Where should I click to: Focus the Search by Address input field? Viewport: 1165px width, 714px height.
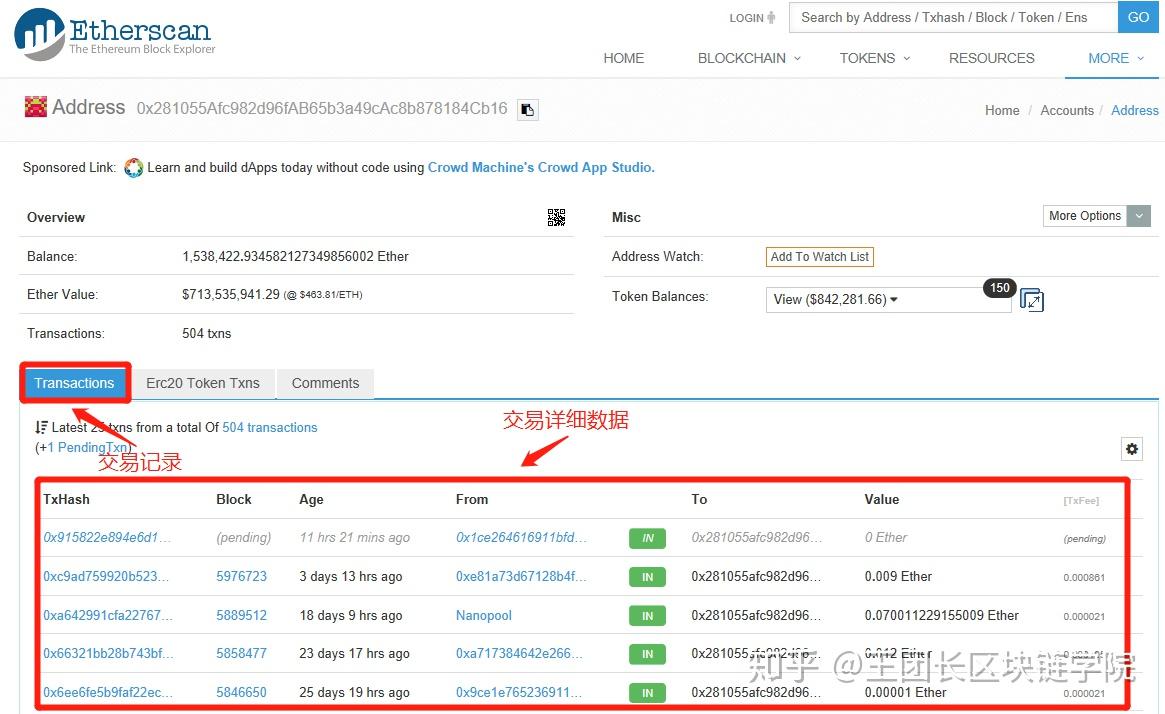point(953,17)
